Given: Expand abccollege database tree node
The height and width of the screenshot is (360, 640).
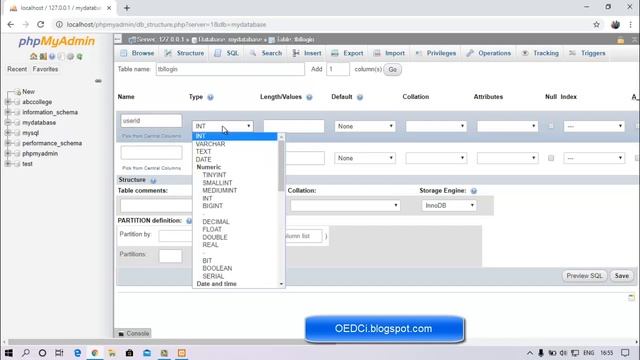Looking at the screenshot, I should click(x=7, y=102).
